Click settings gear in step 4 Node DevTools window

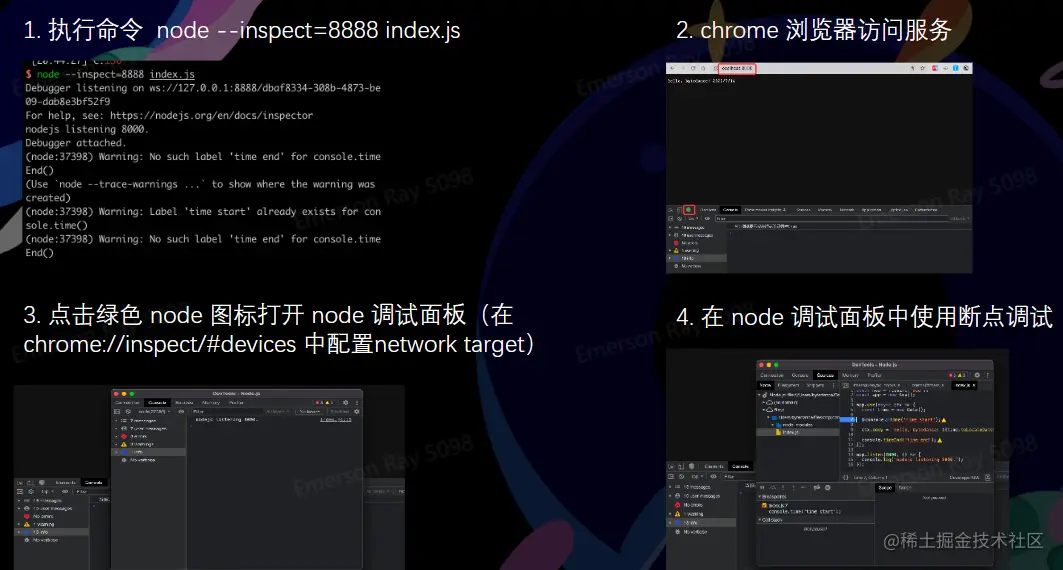977,375
